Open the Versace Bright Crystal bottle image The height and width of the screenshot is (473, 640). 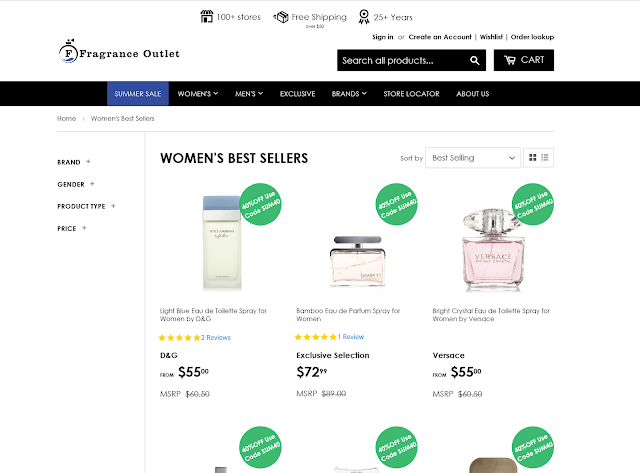(493, 250)
